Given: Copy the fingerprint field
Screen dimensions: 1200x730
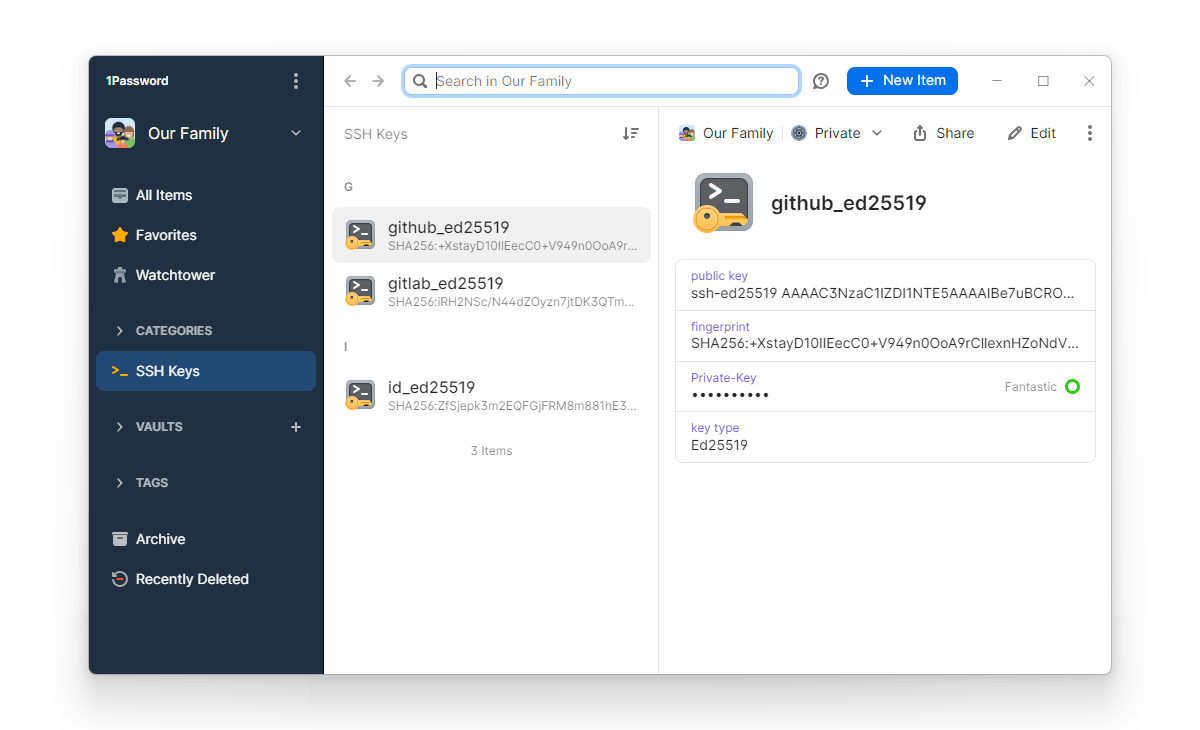Looking at the screenshot, I should coord(885,336).
